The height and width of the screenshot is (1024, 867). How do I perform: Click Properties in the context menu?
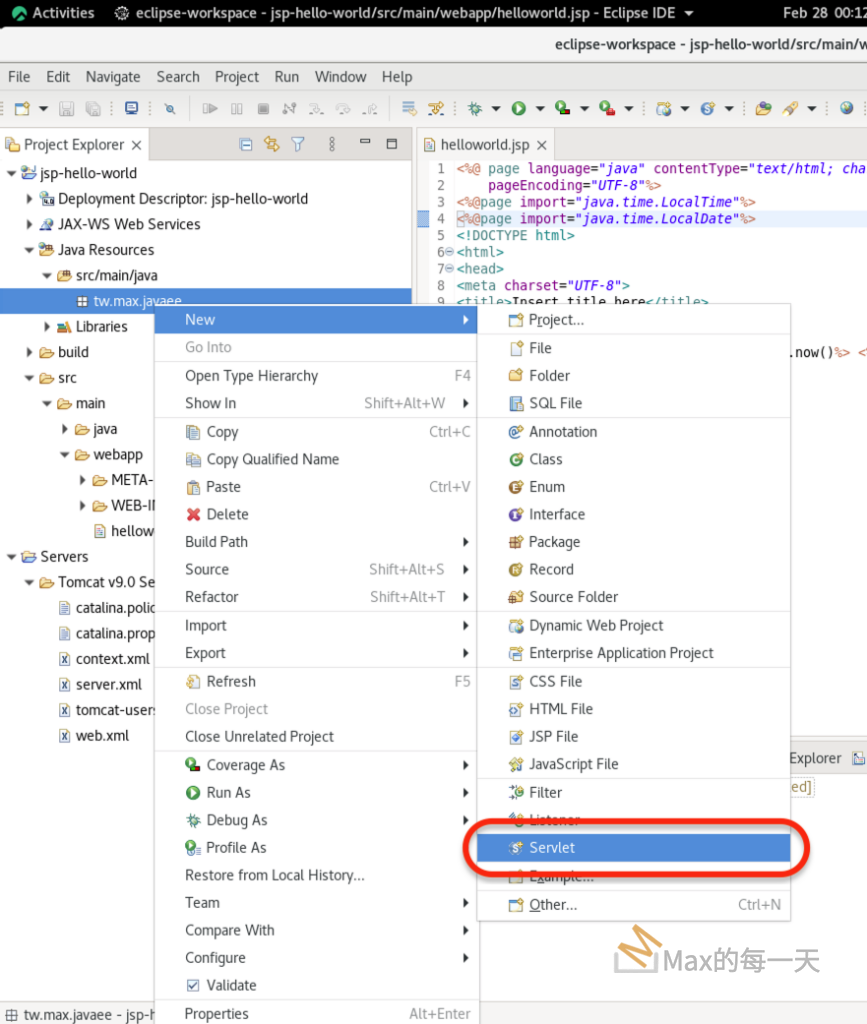tap(216, 1013)
